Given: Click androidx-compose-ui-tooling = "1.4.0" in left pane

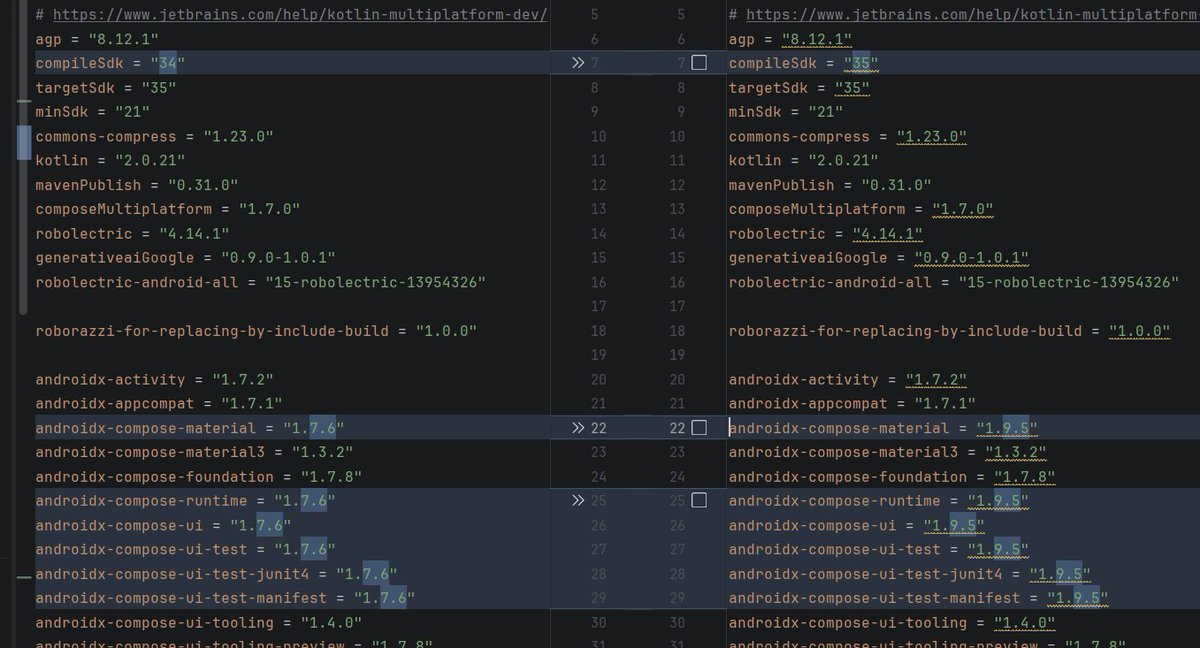Looking at the screenshot, I should point(198,623).
